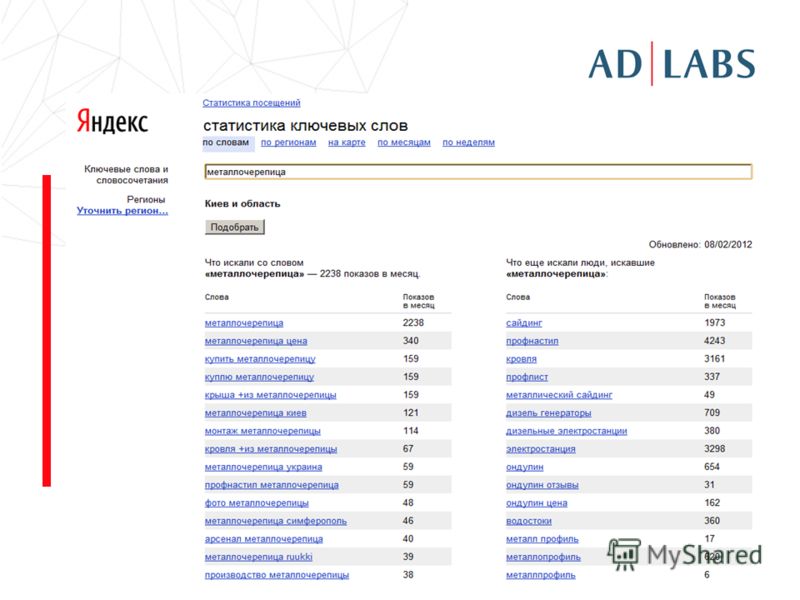The width and height of the screenshot is (800, 600).
Task: Click the статистика ключевых слов heading
Action: point(306,126)
